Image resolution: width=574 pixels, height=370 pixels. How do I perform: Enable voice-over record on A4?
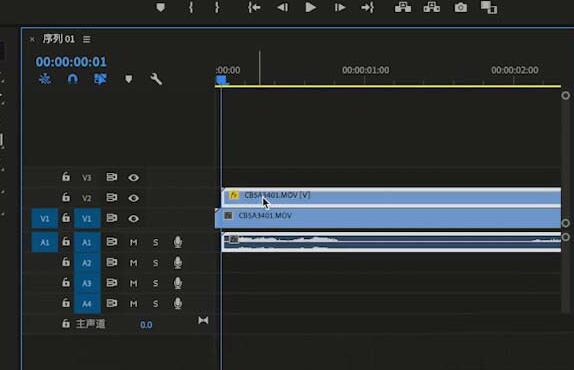coord(178,303)
